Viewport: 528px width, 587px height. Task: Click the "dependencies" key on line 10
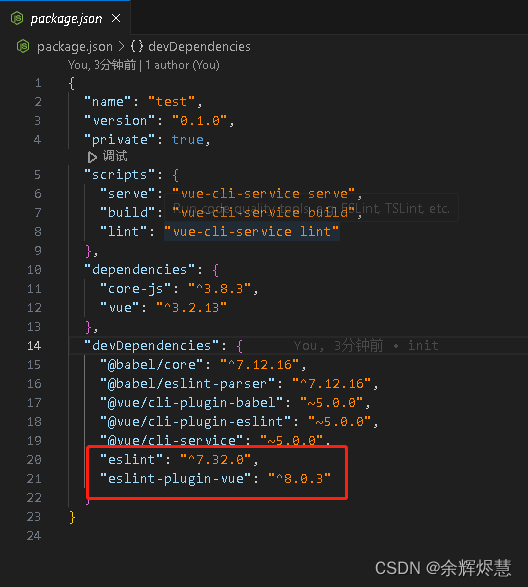click(x=140, y=270)
